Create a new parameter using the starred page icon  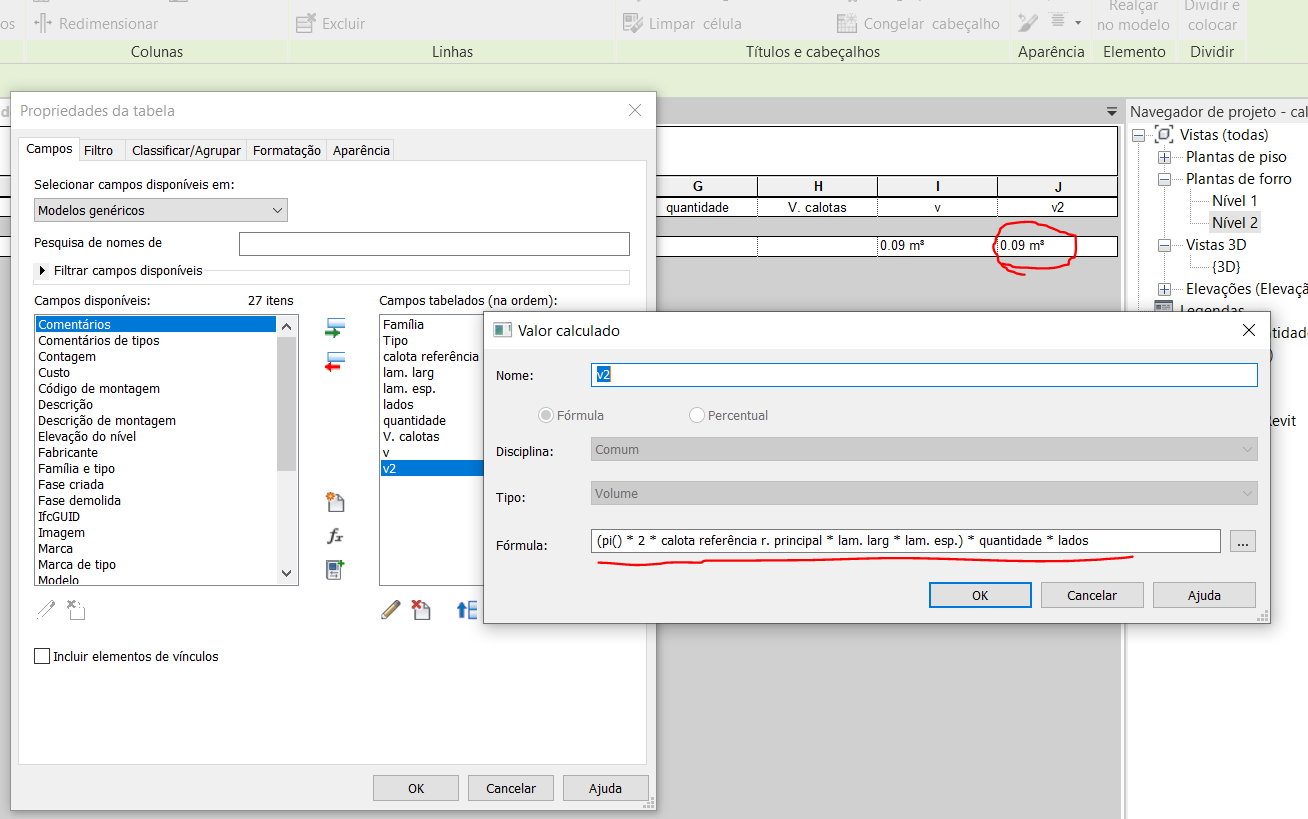(x=335, y=502)
